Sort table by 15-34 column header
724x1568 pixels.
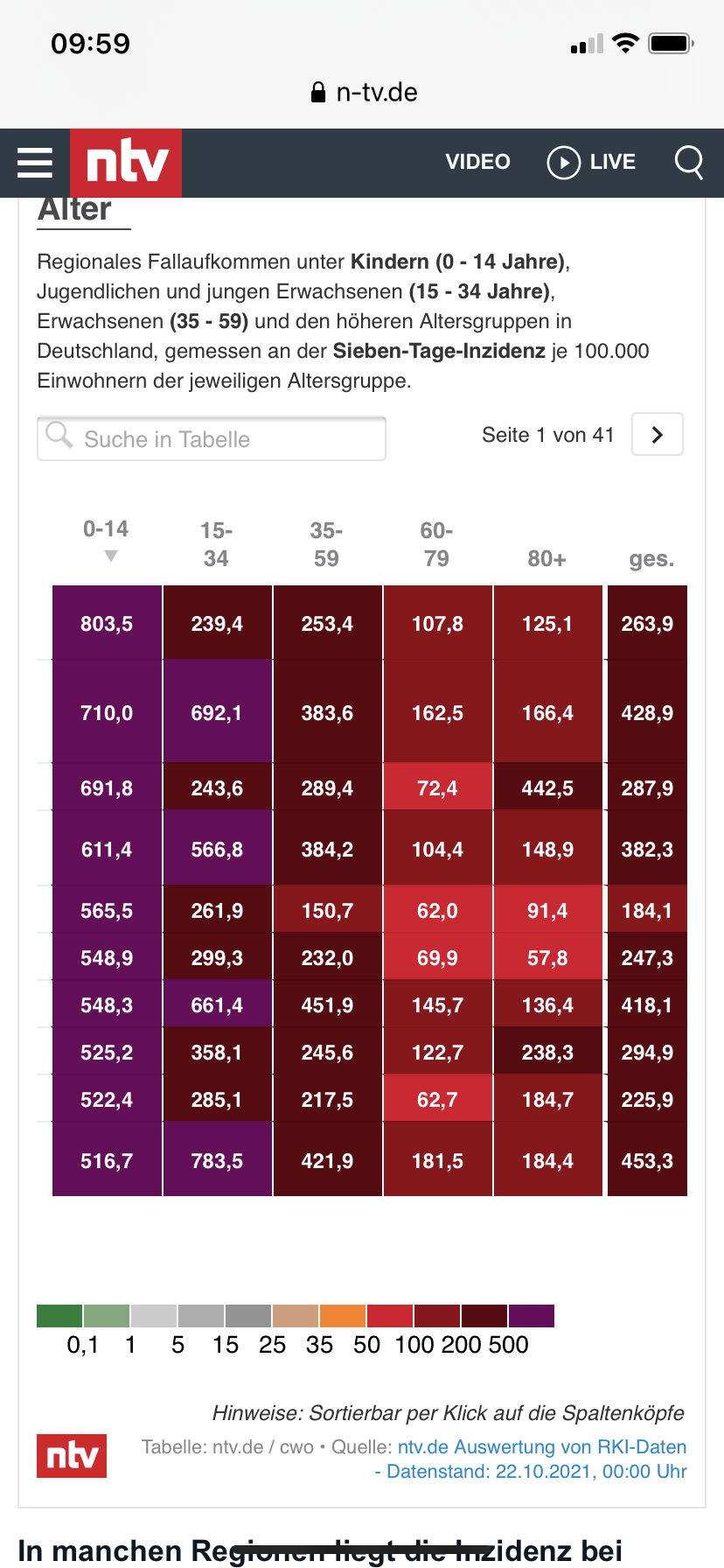(216, 544)
